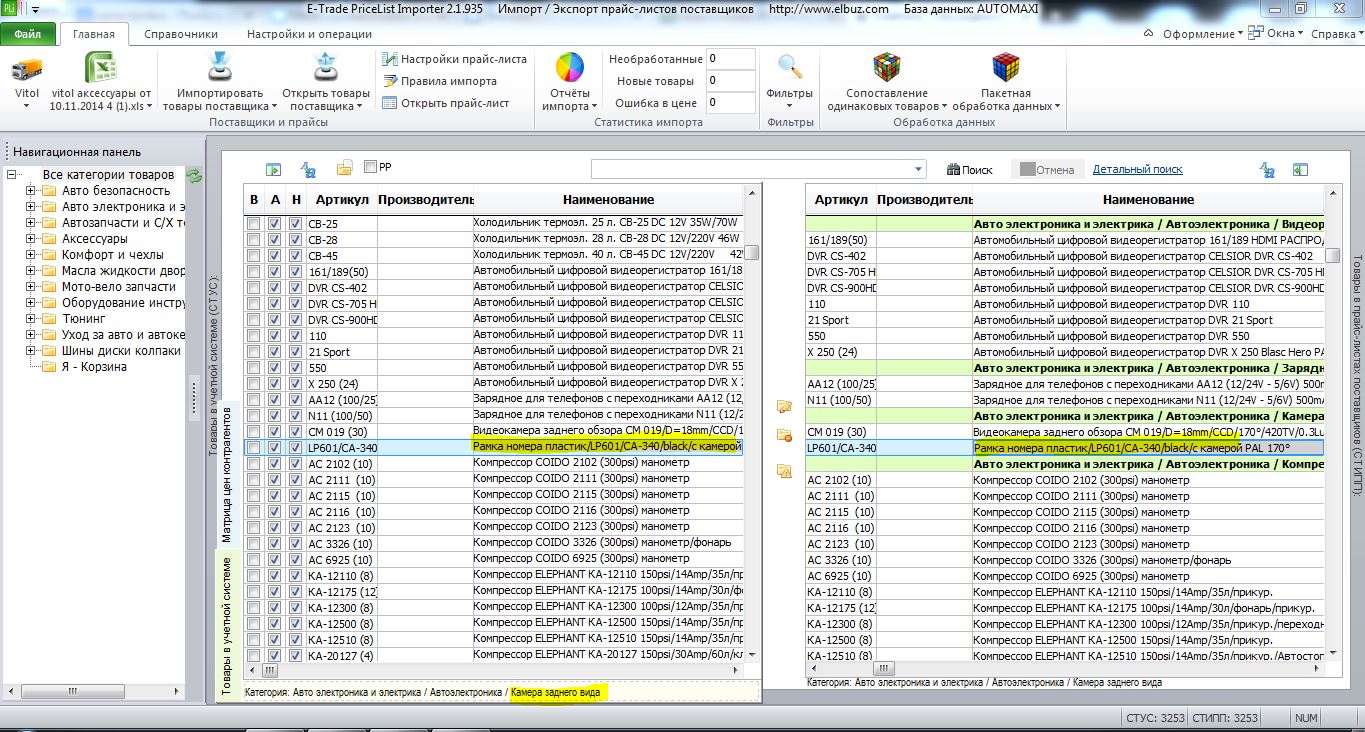Click Импортировать товары поставщика icon
Screen dimensions: 1365x732
[220, 67]
